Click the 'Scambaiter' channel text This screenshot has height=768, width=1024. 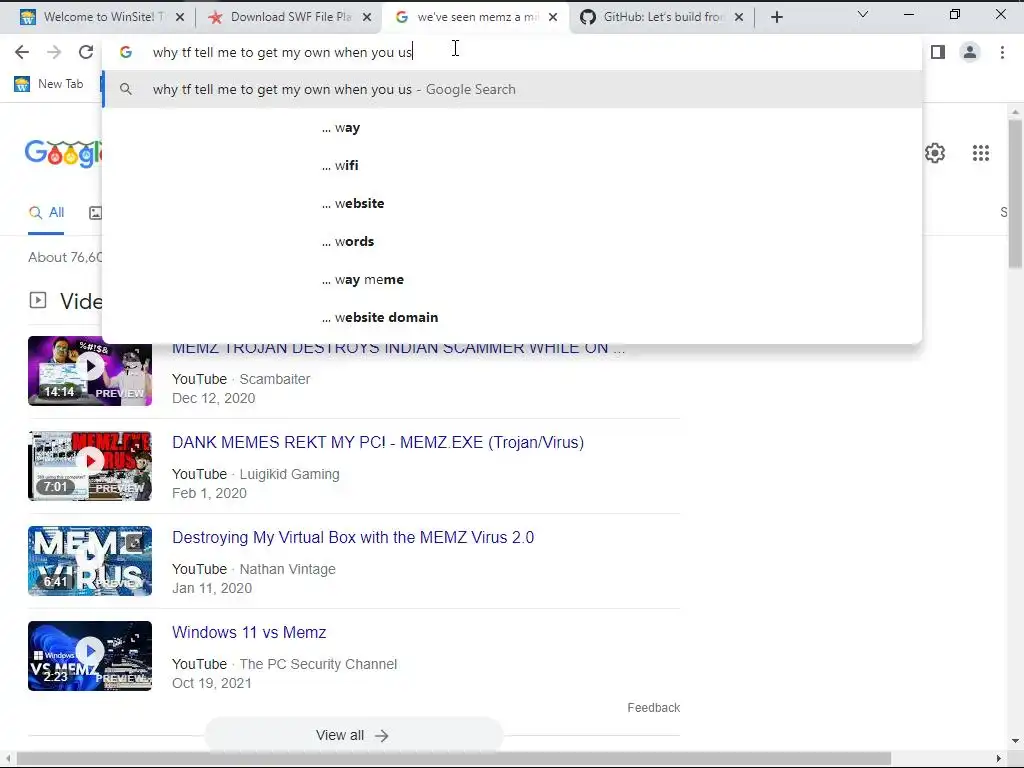click(274, 379)
